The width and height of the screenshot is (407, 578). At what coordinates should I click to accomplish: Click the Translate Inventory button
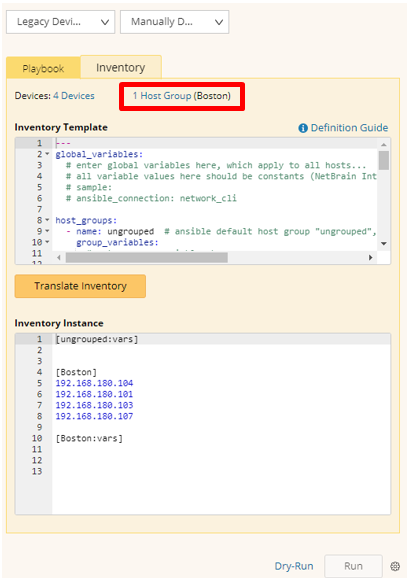80,286
